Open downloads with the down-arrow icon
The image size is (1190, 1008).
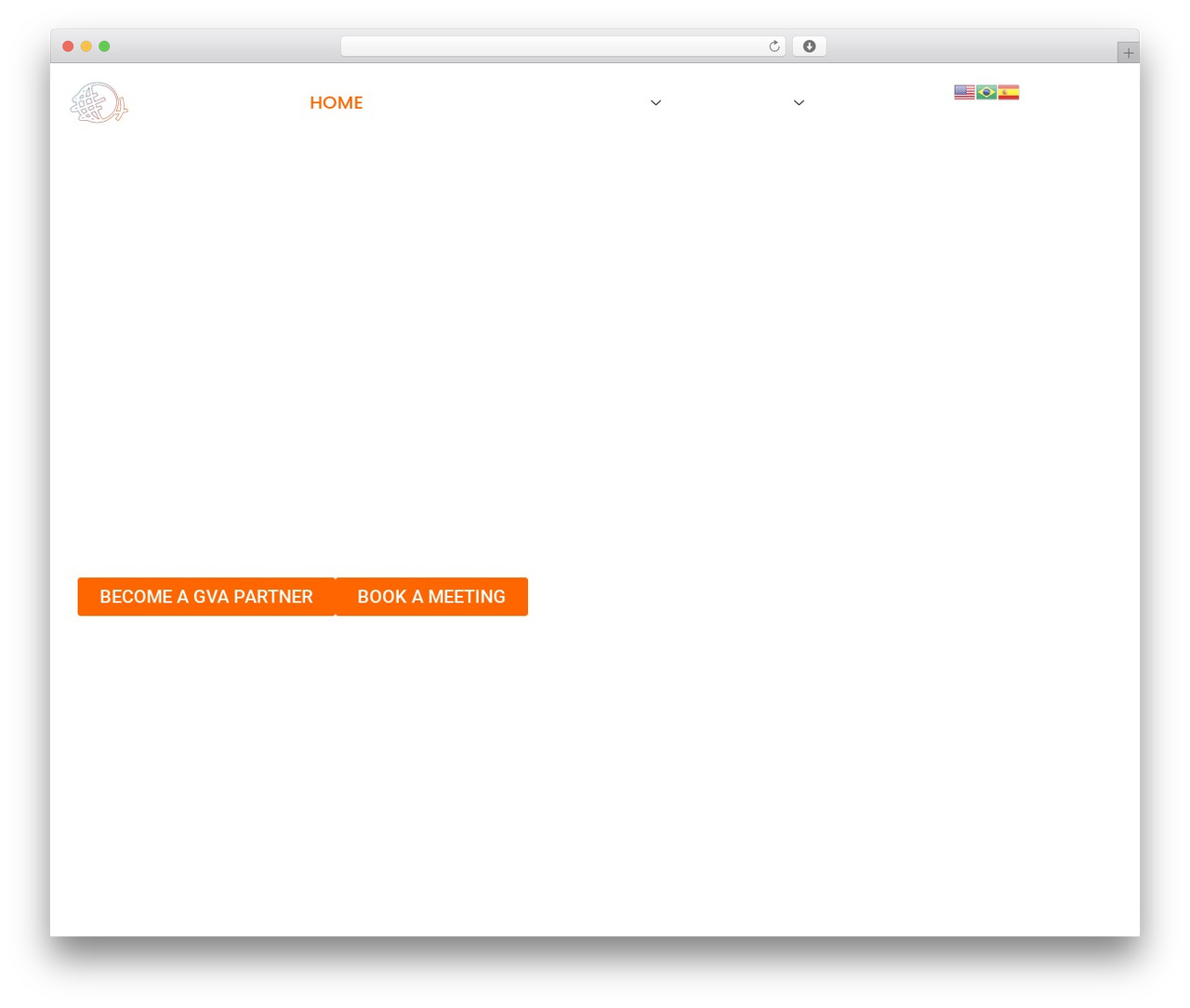point(809,46)
